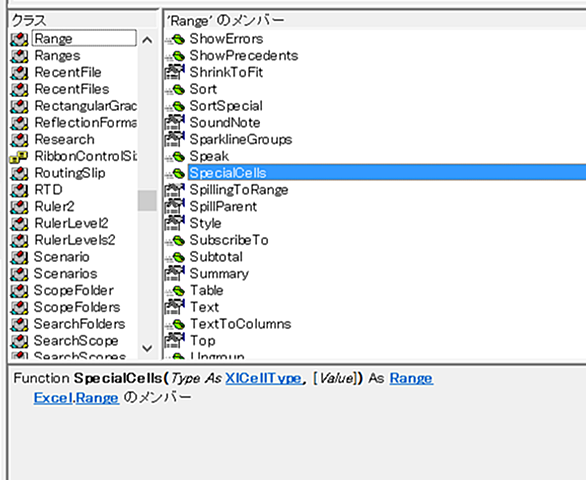Image resolution: width=586 pixels, height=480 pixels.
Task: Click class list scroll down arrow
Action: (x=147, y=348)
